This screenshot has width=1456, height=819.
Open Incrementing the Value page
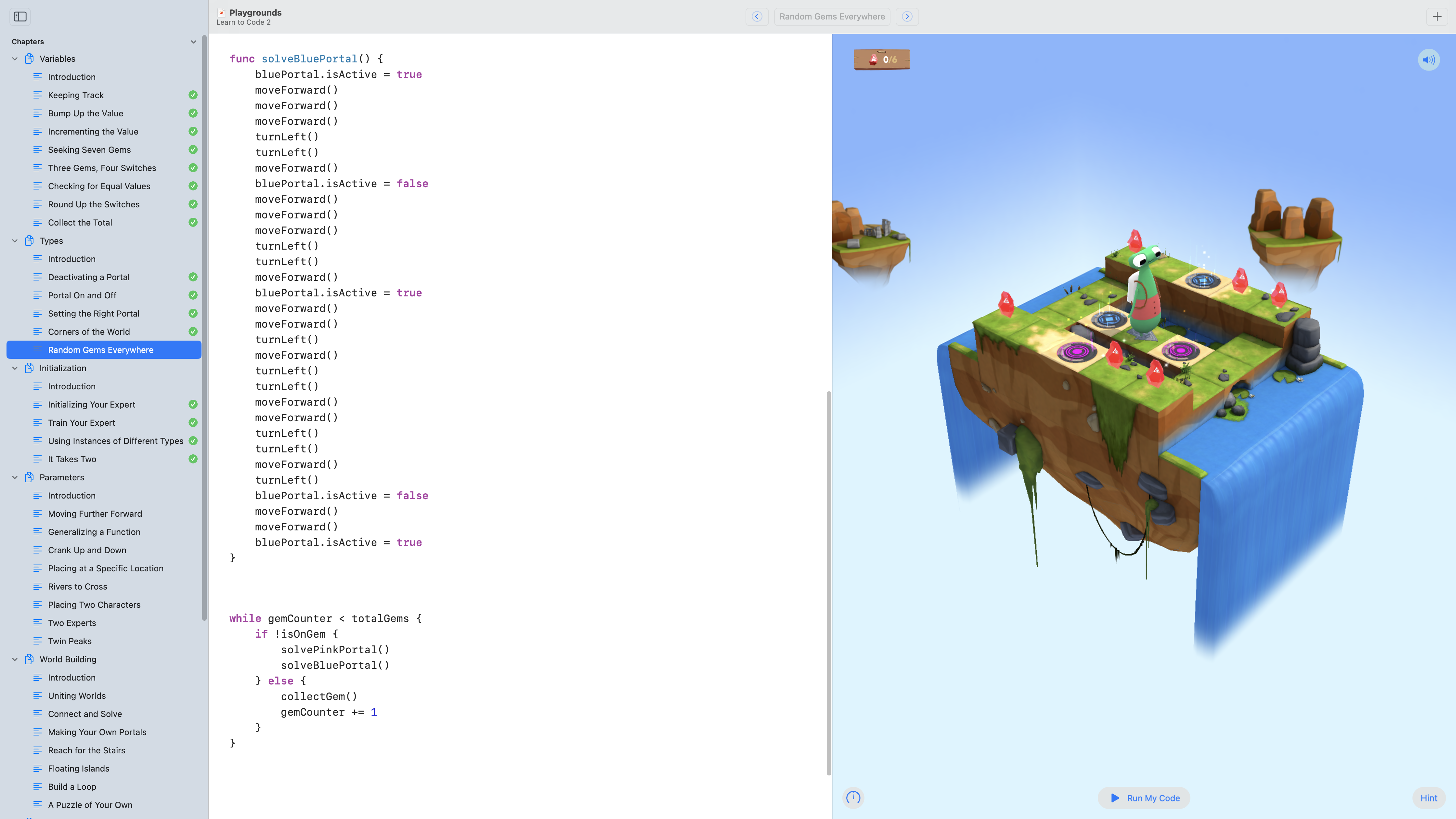point(104,132)
